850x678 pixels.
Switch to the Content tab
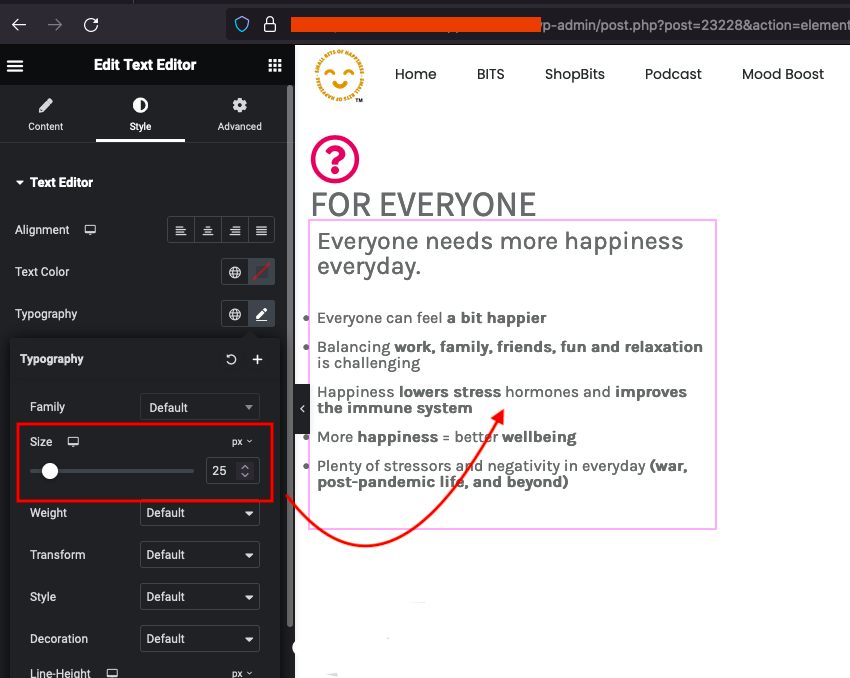tap(46, 114)
